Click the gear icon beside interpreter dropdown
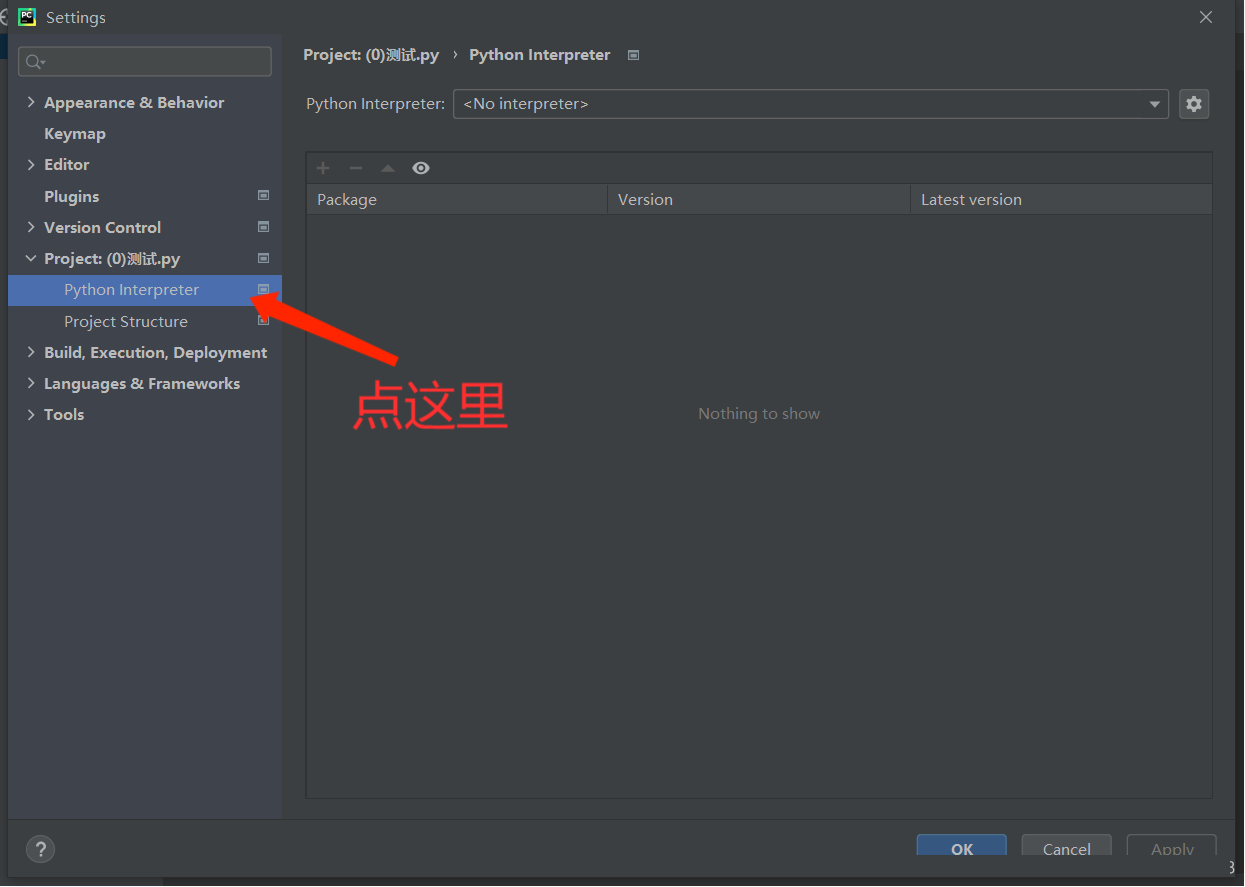Viewport: 1245px width, 887px height. coord(1194,104)
